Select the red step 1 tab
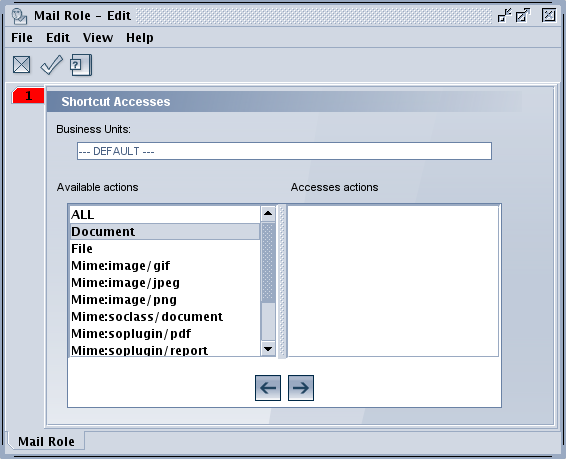566x459 pixels. 28,96
